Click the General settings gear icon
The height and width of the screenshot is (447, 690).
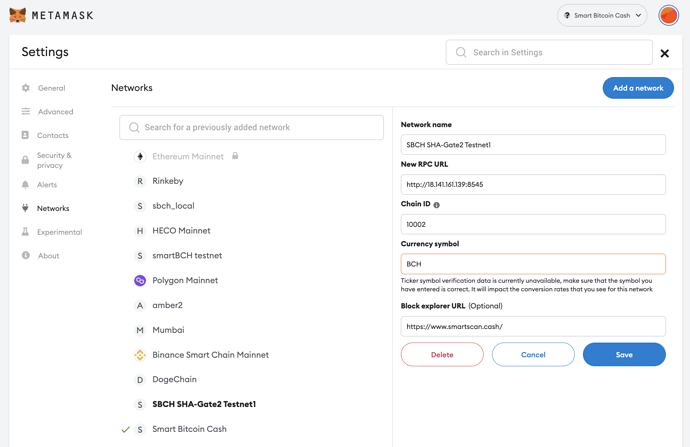pos(26,88)
